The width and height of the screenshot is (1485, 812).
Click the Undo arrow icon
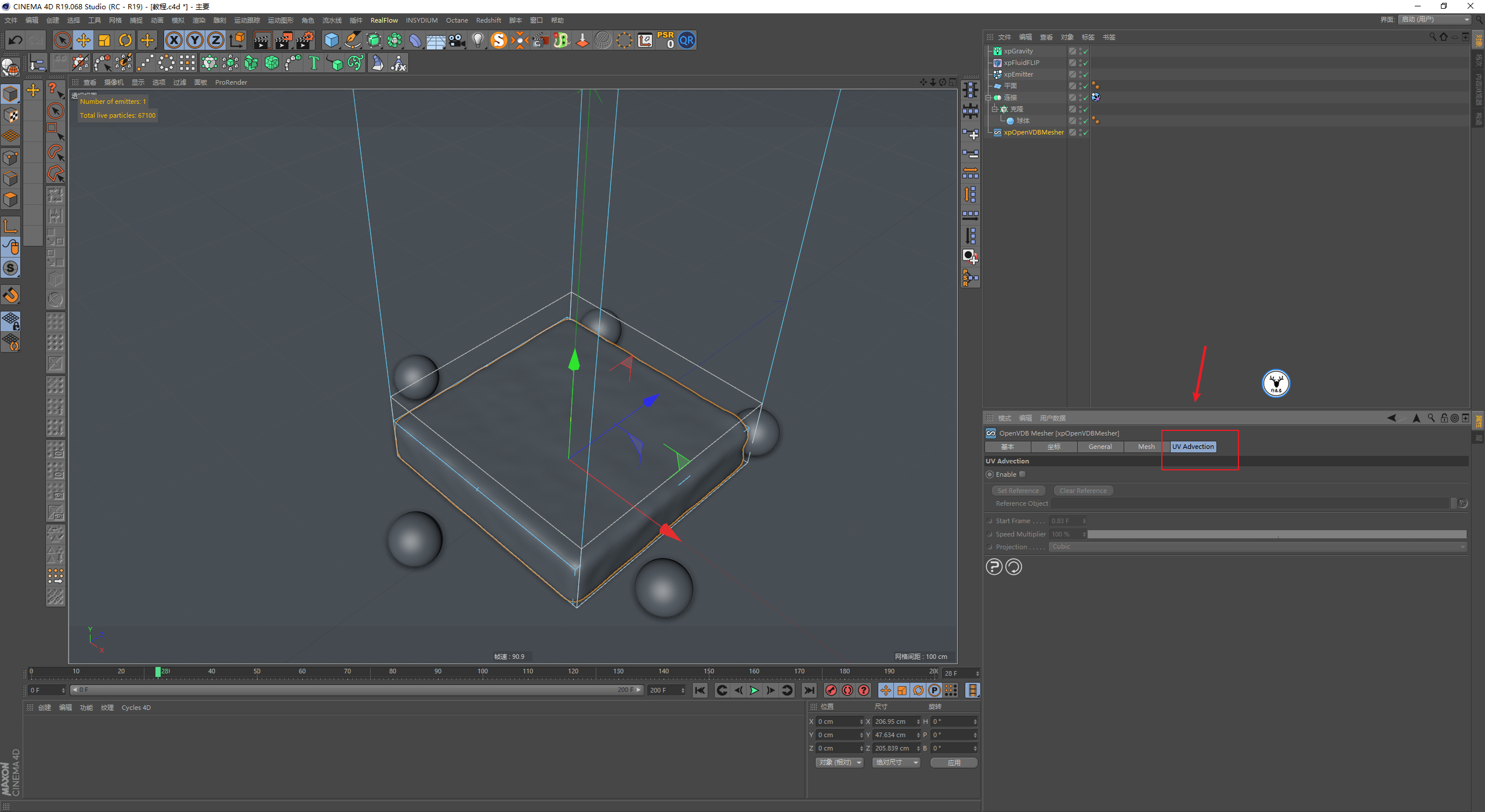click(x=16, y=40)
